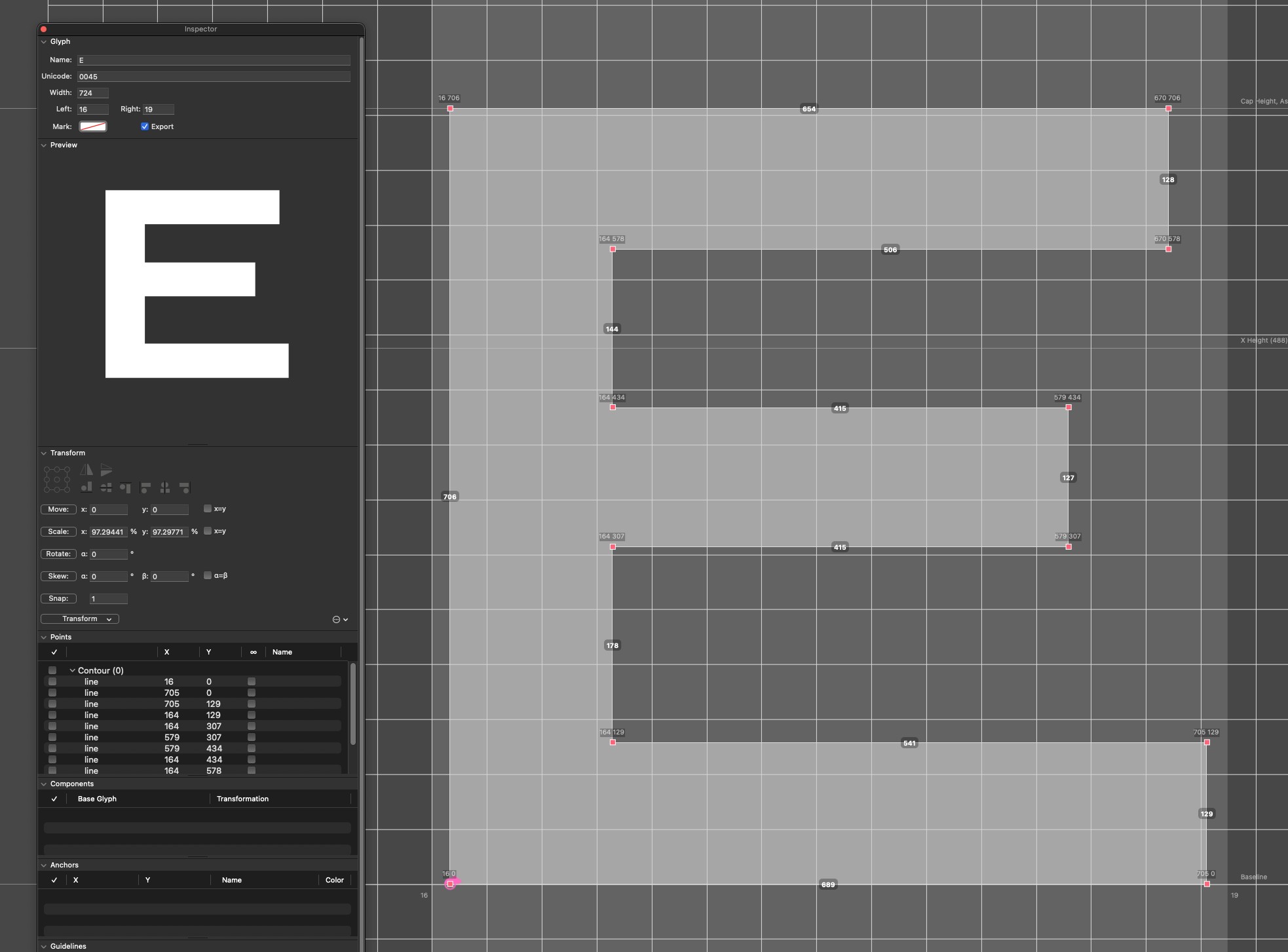Click the align horizontal center icon
The image size is (1288, 952).
[x=165, y=487]
